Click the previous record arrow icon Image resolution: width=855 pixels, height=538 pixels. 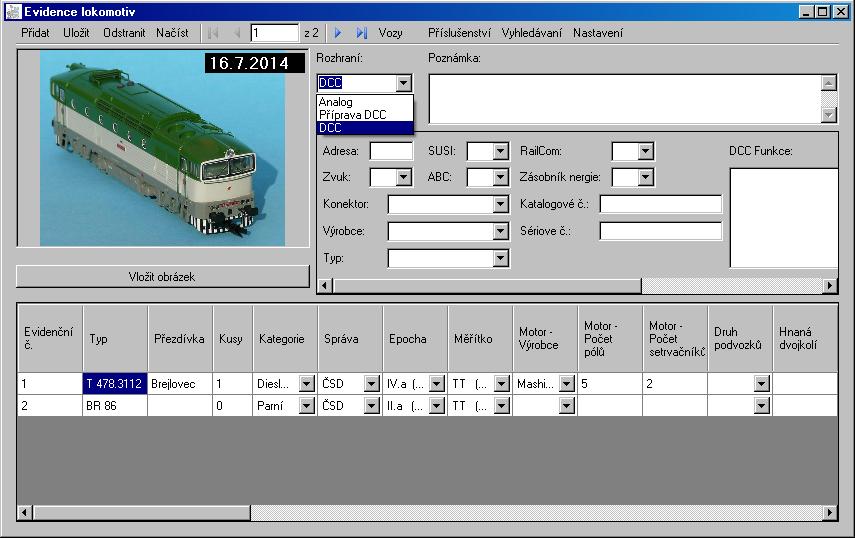click(x=237, y=33)
